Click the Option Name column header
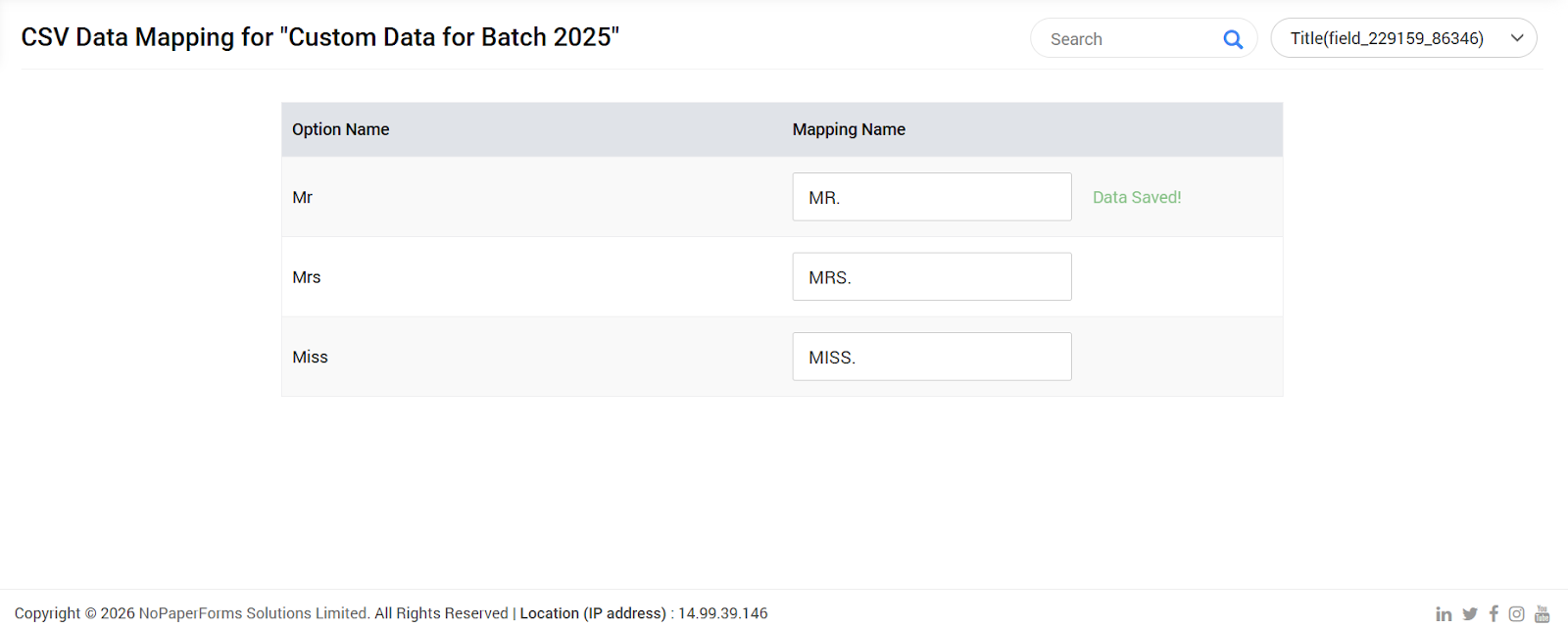The width and height of the screenshot is (1568, 628). tap(341, 129)
